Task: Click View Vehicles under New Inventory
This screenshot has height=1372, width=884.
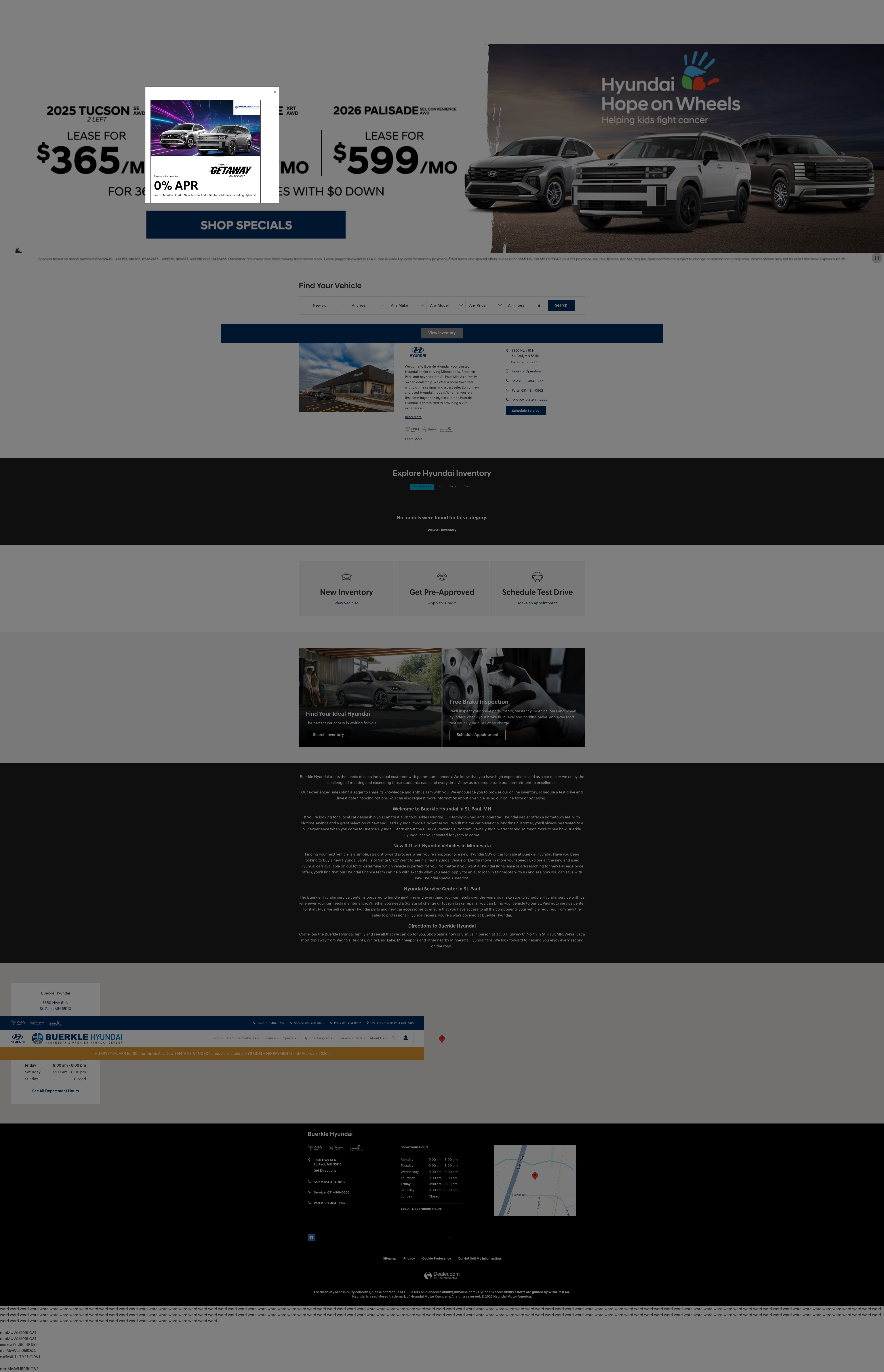Action: (346, 603)
